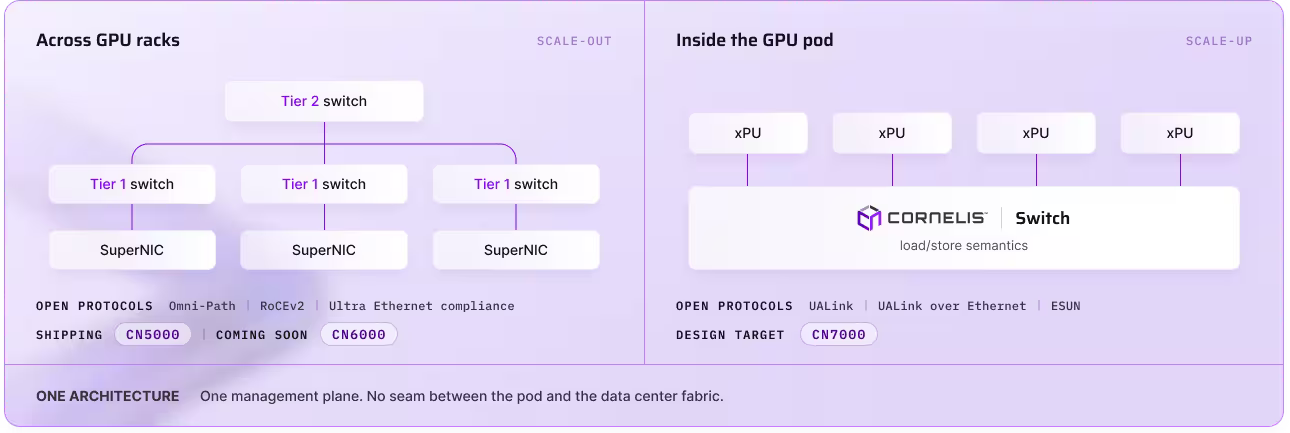This screenshot has width=1290, height=433.
Task: Select the Tier 2 switch box
Action: [324, 101]
